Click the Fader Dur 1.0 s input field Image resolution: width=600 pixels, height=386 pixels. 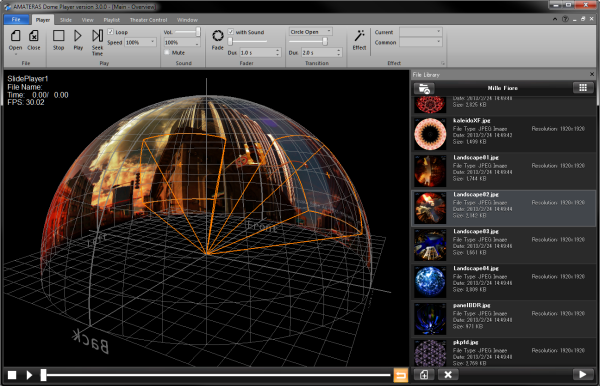pos(257,52)
